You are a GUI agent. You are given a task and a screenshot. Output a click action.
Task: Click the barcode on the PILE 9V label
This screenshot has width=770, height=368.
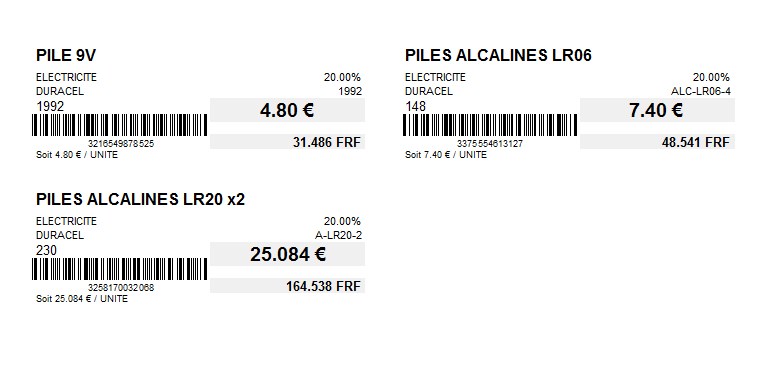(120, 125)
